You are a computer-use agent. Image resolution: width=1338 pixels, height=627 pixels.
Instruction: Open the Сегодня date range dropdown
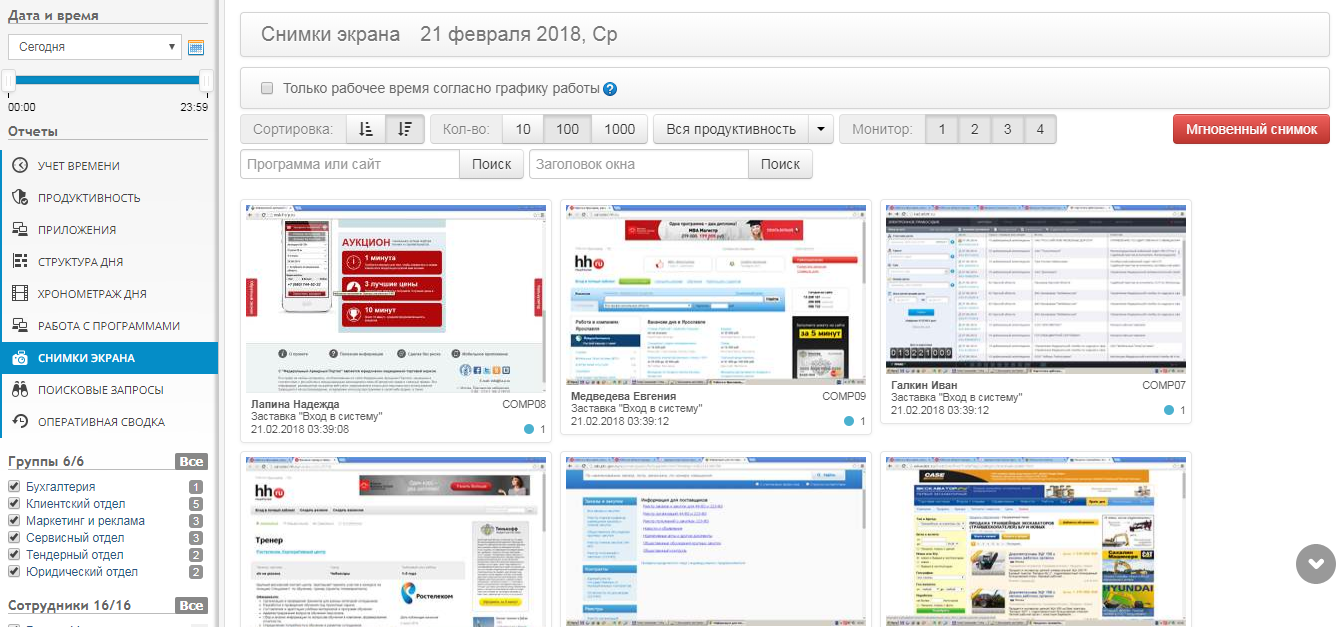coord(95,47)
